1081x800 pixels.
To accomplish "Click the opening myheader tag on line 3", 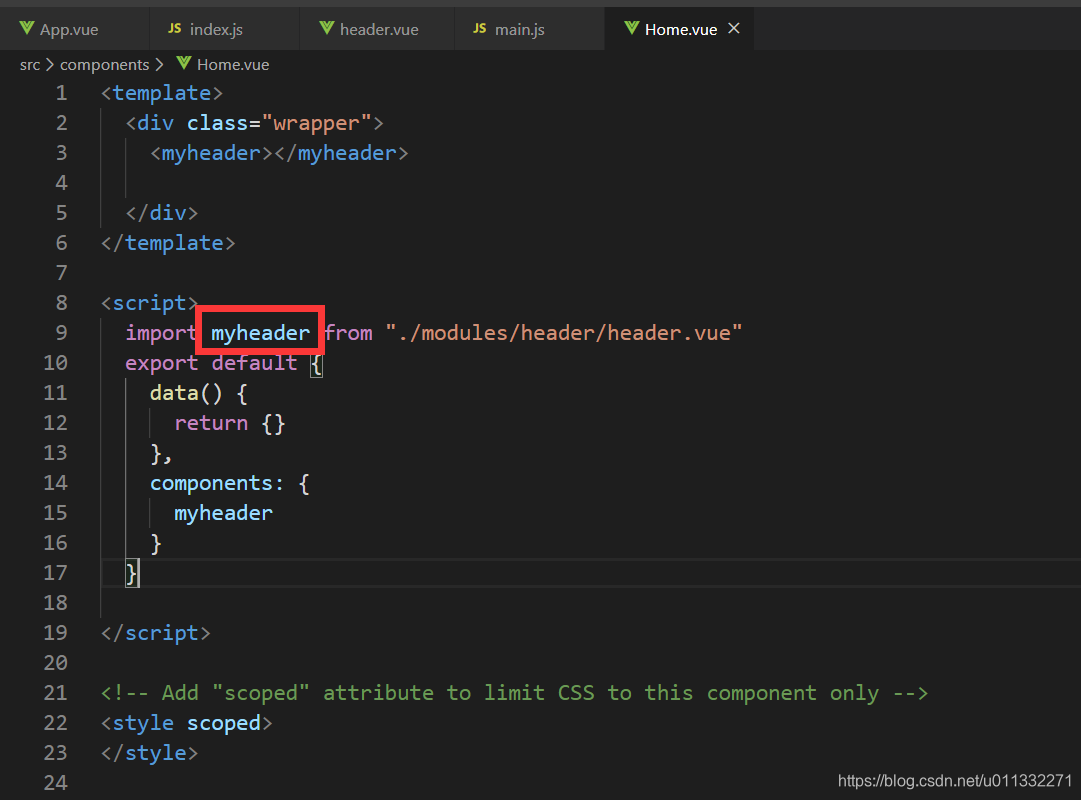I will pos(212,153).
